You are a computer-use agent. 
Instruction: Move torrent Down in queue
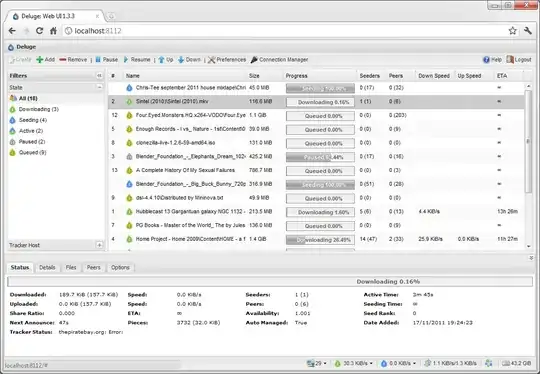[x=189, y=60]
